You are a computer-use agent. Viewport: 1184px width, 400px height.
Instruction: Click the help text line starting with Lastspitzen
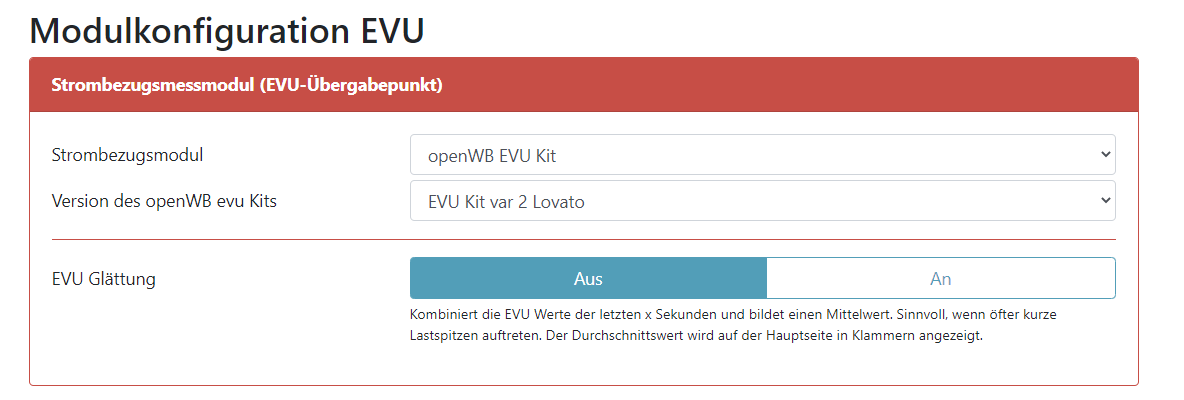tap(697, 336)
